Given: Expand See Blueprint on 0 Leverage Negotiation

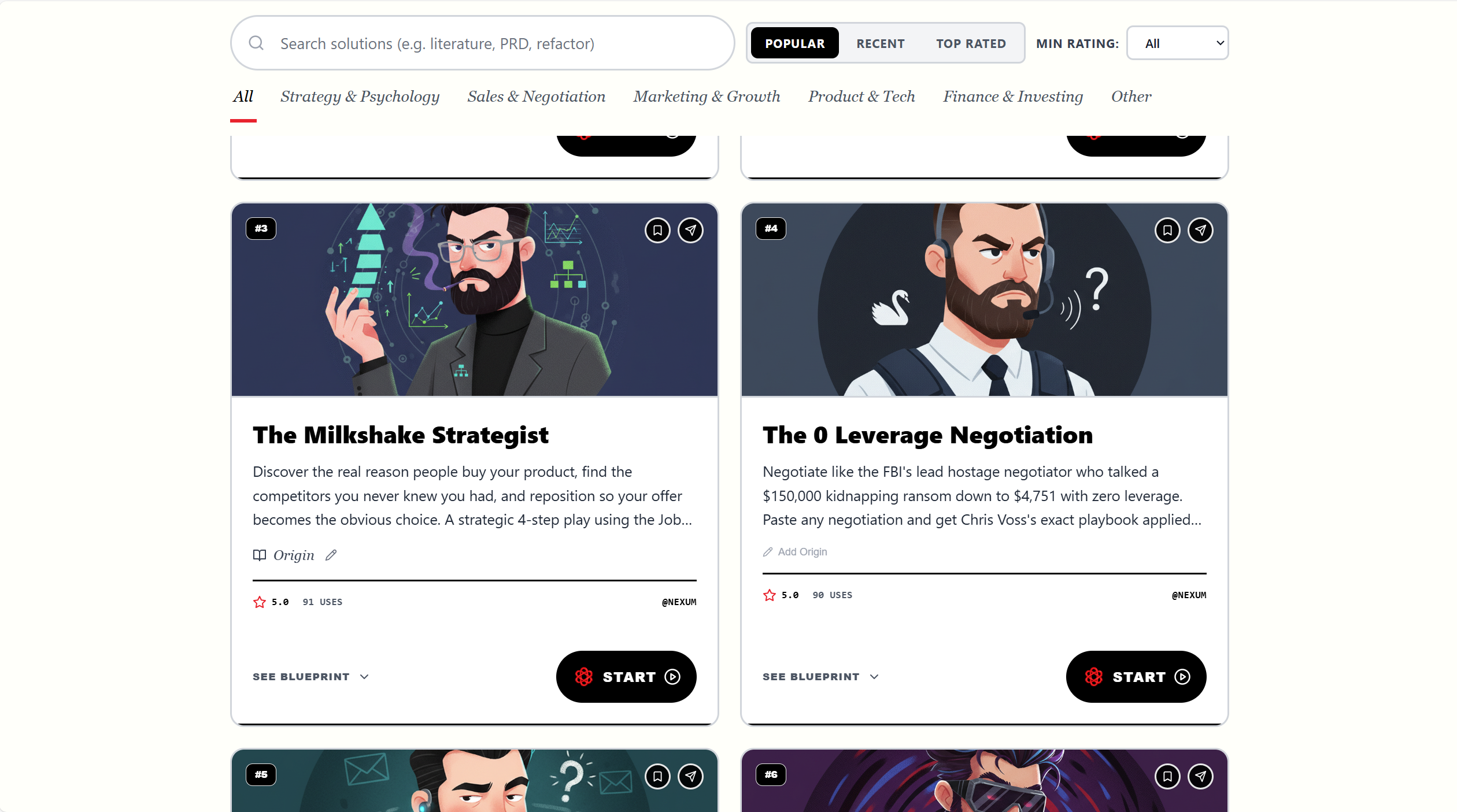Looking at the screenshot, I should pyautogui.click(x=820, y=677).
